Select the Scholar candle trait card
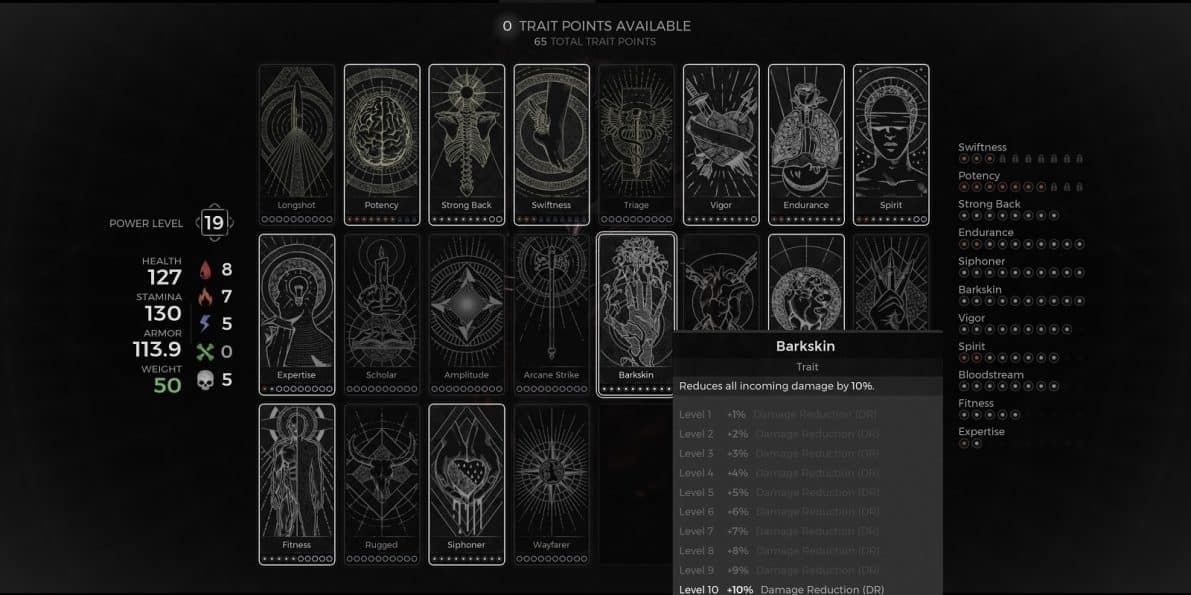The height and width of the screenshot is (595, 1191). [x=382, y=315]
